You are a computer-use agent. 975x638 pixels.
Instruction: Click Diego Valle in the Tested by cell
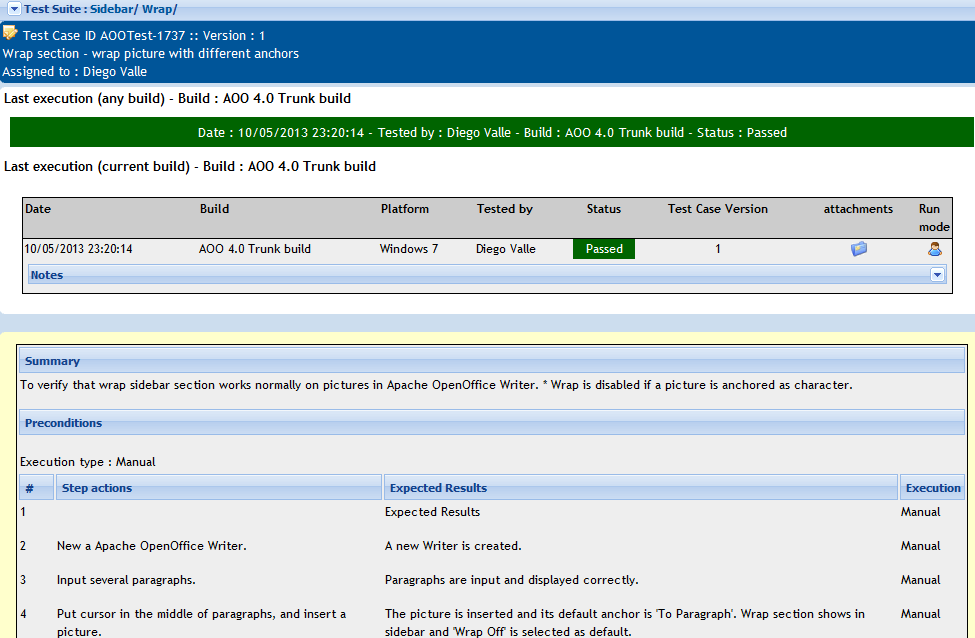(506, 249)
